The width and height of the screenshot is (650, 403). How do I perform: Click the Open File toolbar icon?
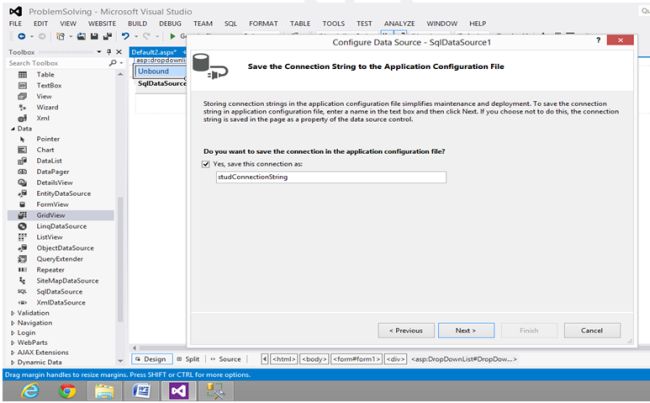click(x=81, y=36)
